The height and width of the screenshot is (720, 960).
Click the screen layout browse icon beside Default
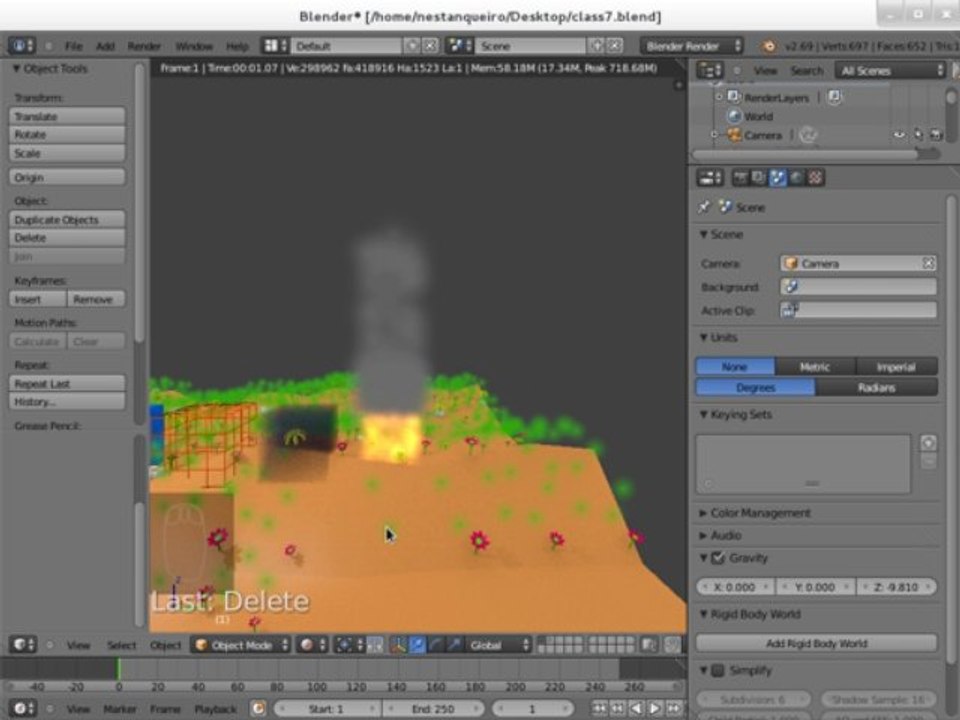pos(274,46)
